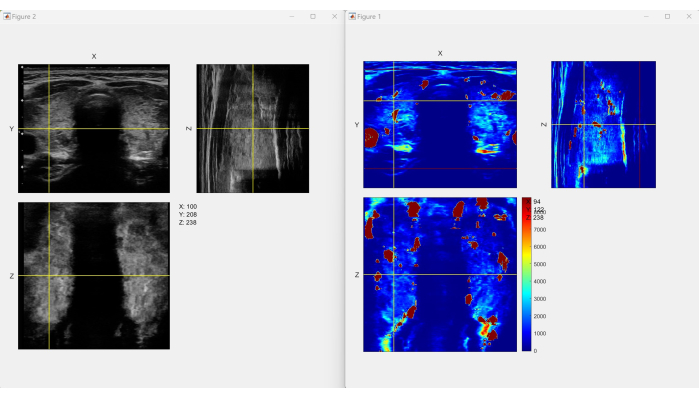Maximize the Figure 2 window
699x398 pixels.
click(313, 16)
